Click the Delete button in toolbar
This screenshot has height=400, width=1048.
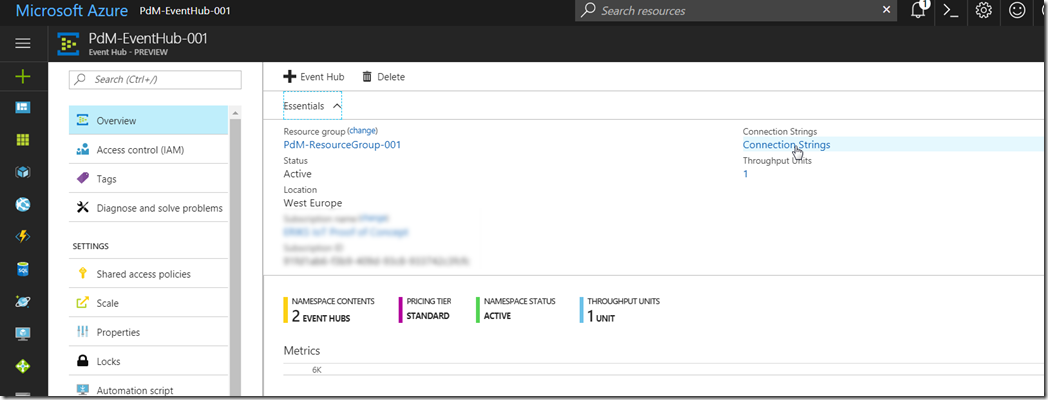[383, 77]
